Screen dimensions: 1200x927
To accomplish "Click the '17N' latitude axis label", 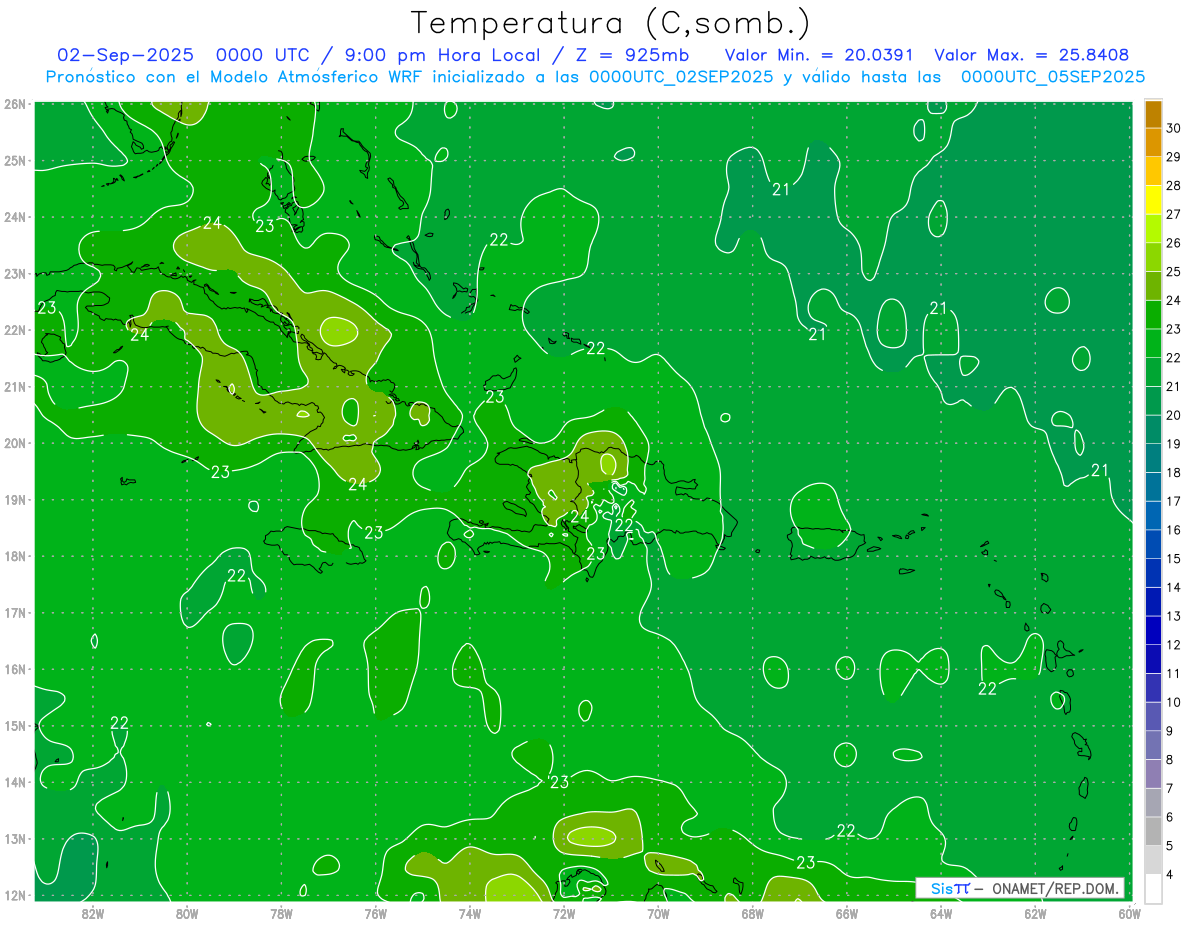I will (x=14, y=612).
